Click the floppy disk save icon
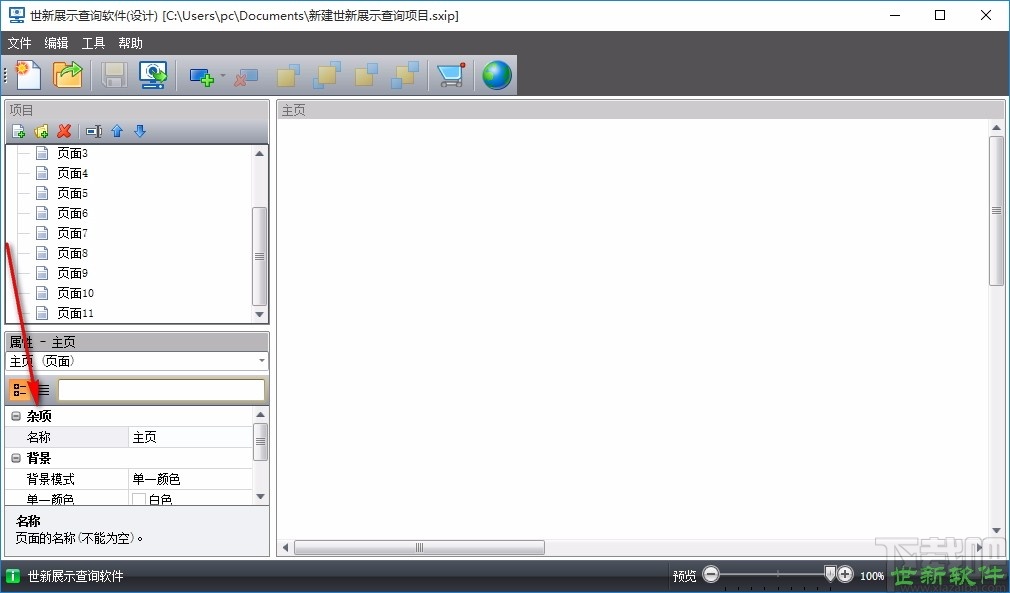This screenshot has width=1010, height=593. tap(114, 75)
